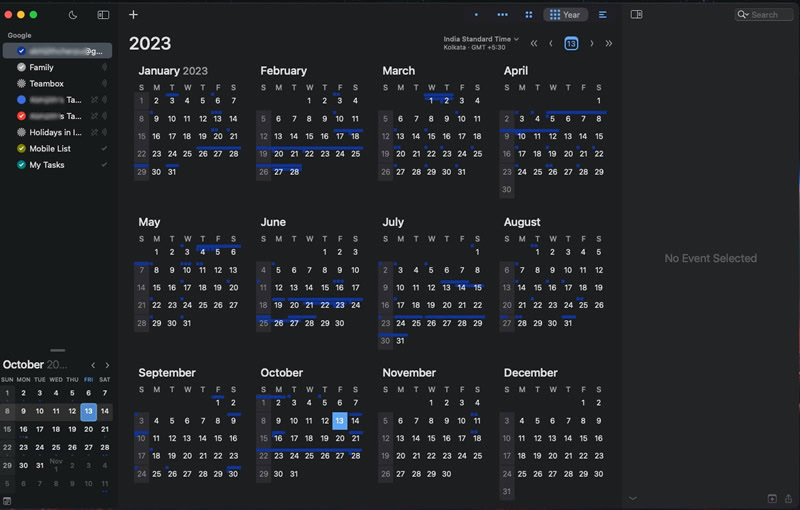Click the moon focus icon

73,15
